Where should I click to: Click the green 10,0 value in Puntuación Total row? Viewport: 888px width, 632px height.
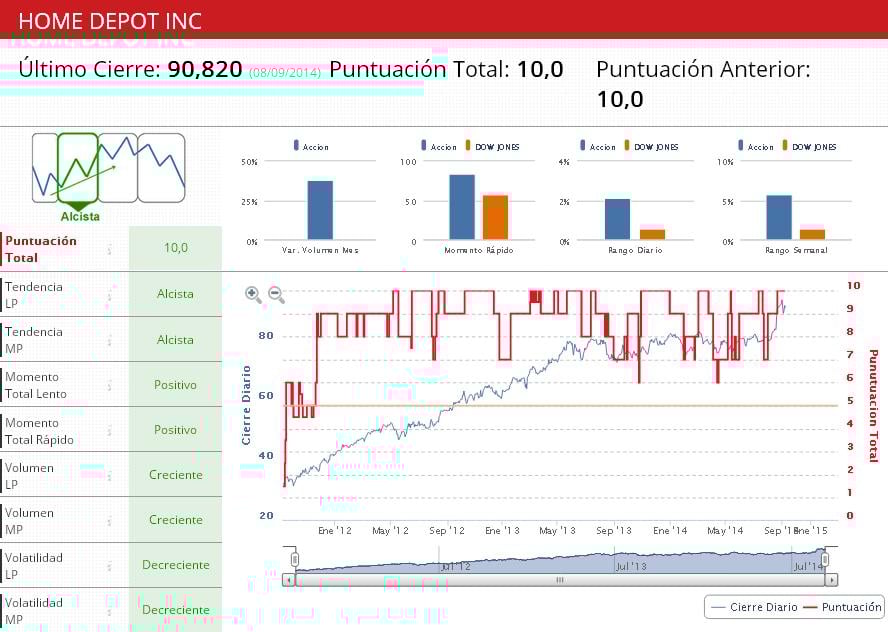pyautogui.click(x=176, y=247)
